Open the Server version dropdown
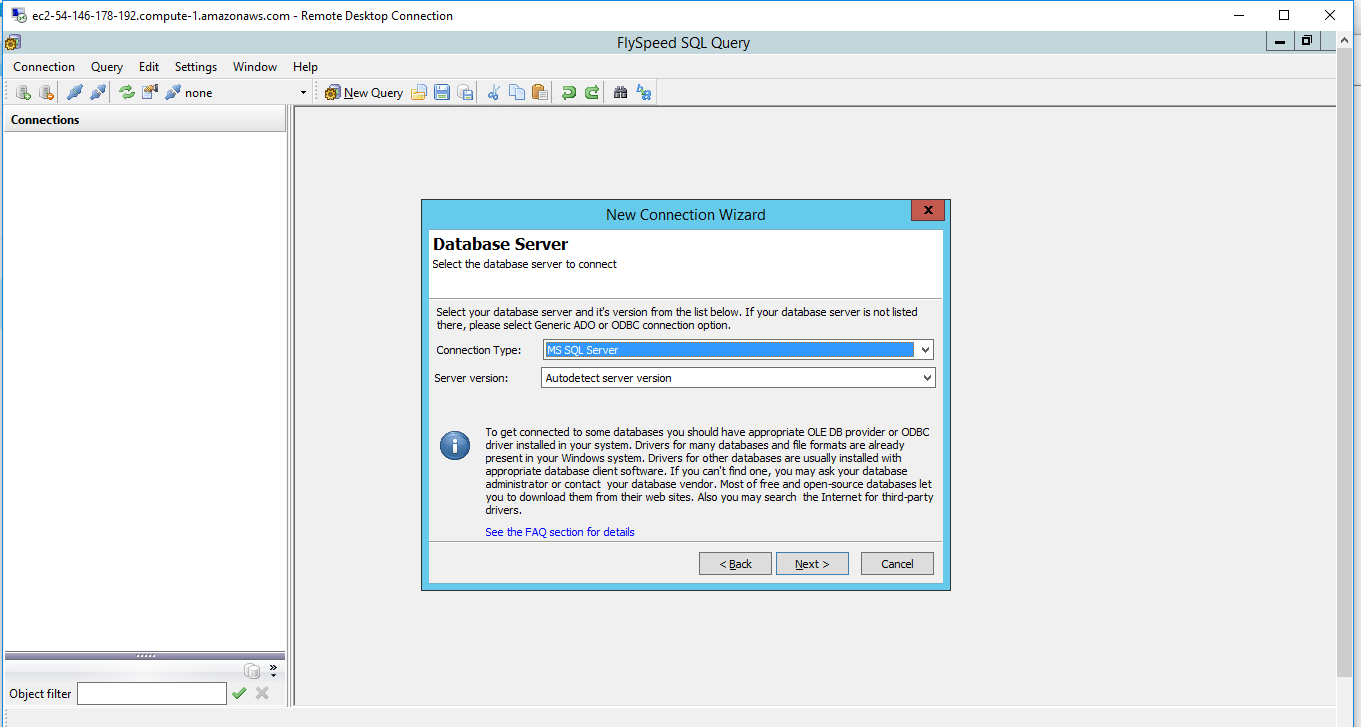Screen dimensions: 1361x727 pos(924,377)
